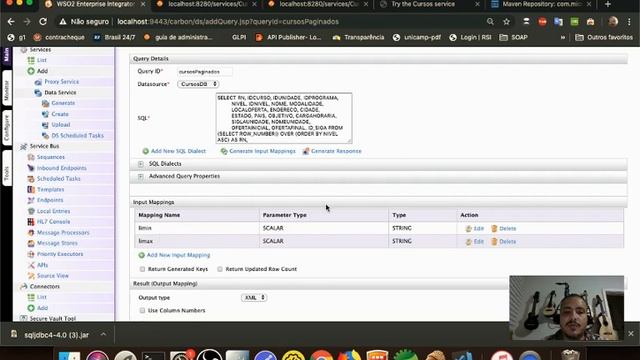Click the Data Service icon
The height and width of the screenshot is (360, 640).
pyautogui.click(x=38, y=93)
